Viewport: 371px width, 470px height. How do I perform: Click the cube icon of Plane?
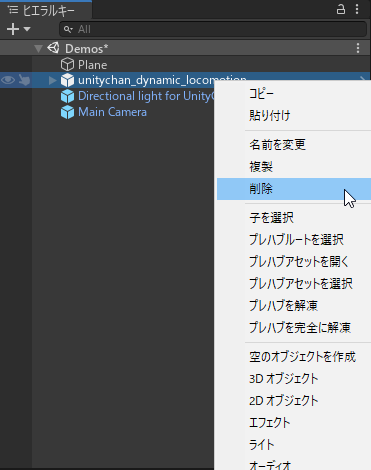67,64
